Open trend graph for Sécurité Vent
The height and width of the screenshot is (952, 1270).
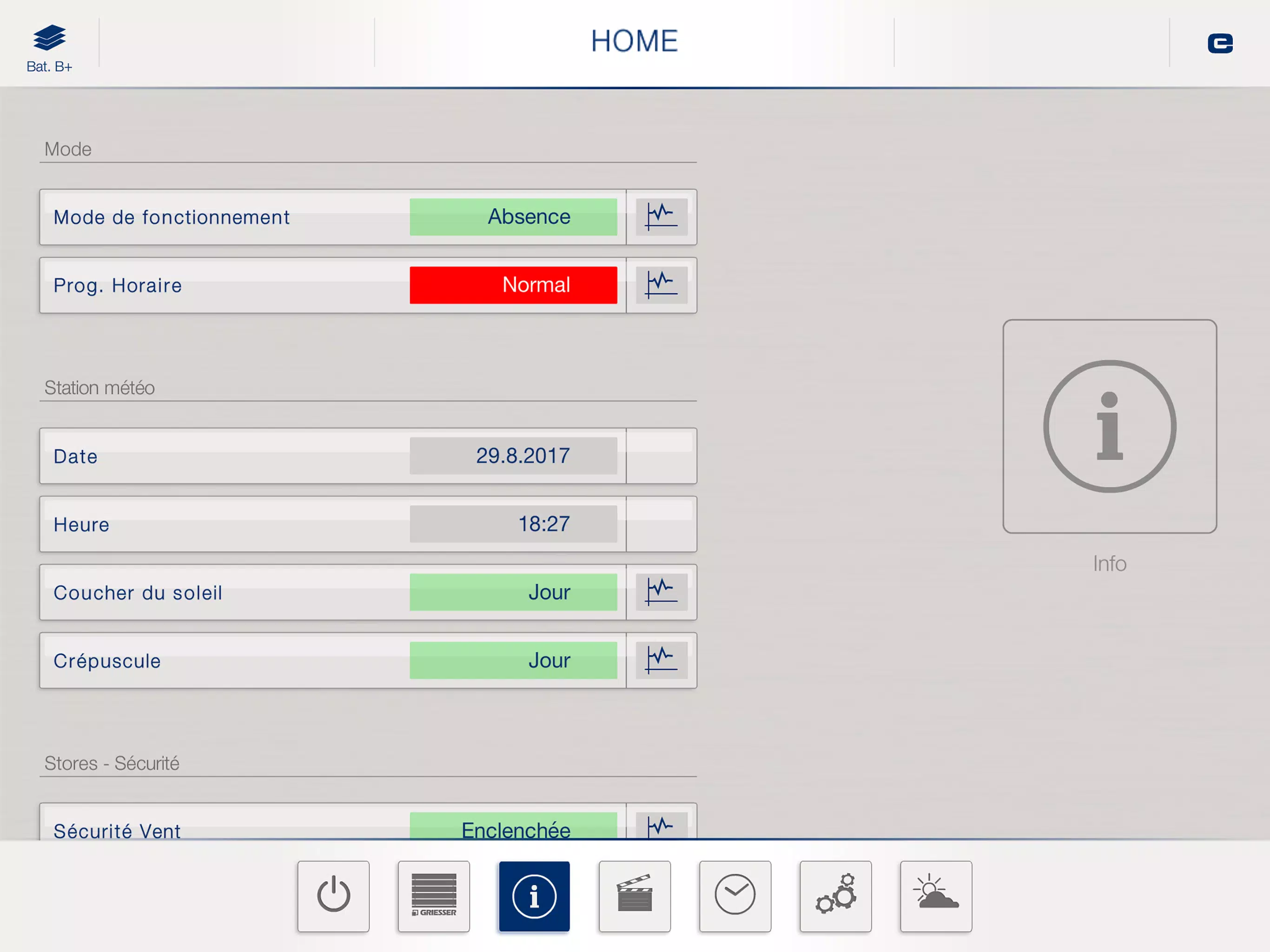coord(661,826)
